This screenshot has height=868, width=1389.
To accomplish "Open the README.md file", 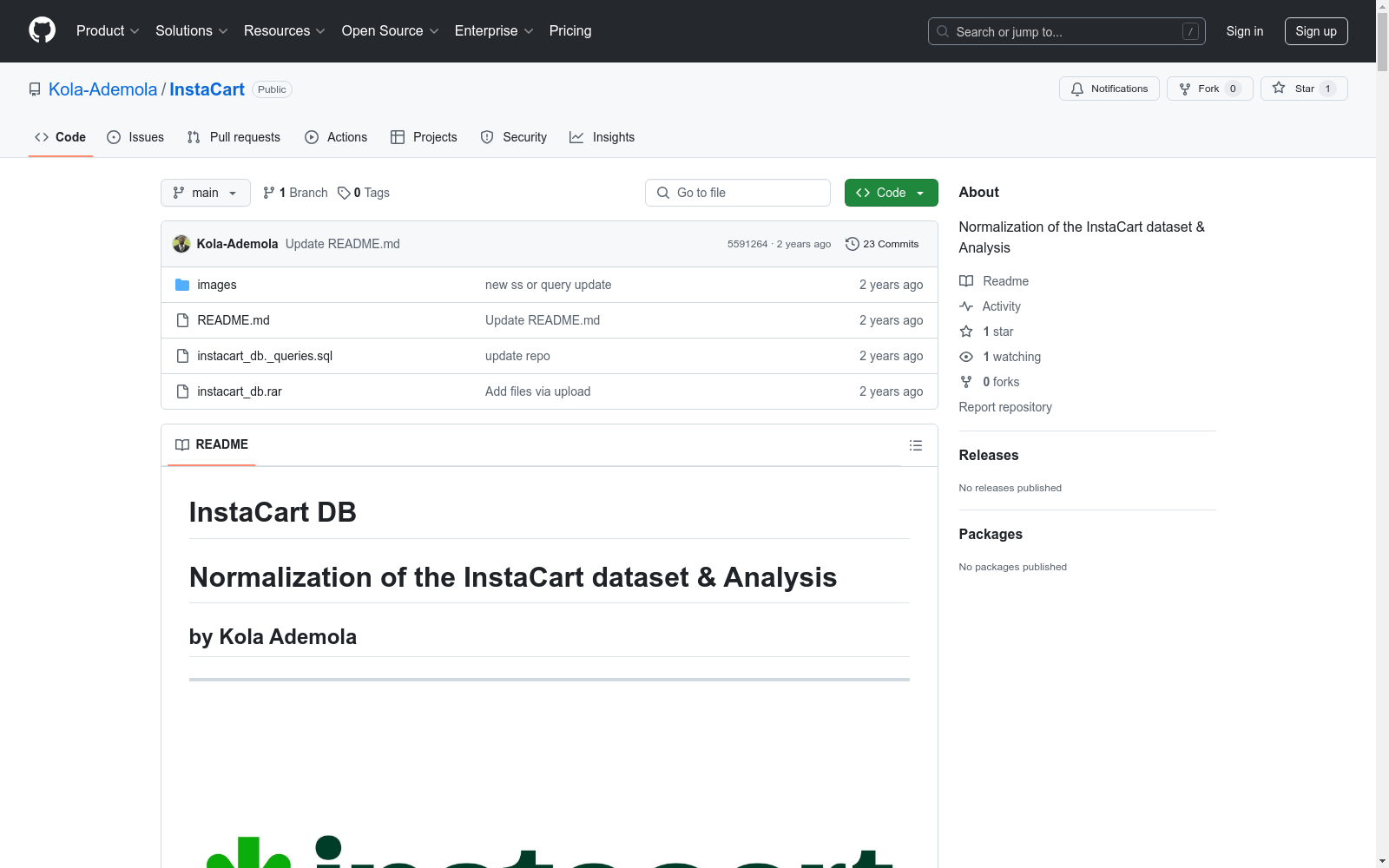I will [234, 320].
